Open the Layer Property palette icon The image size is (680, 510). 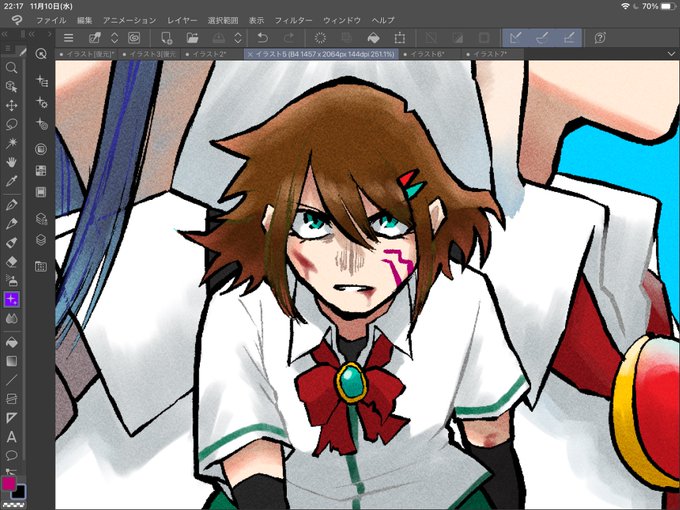(x=41, y=219)
